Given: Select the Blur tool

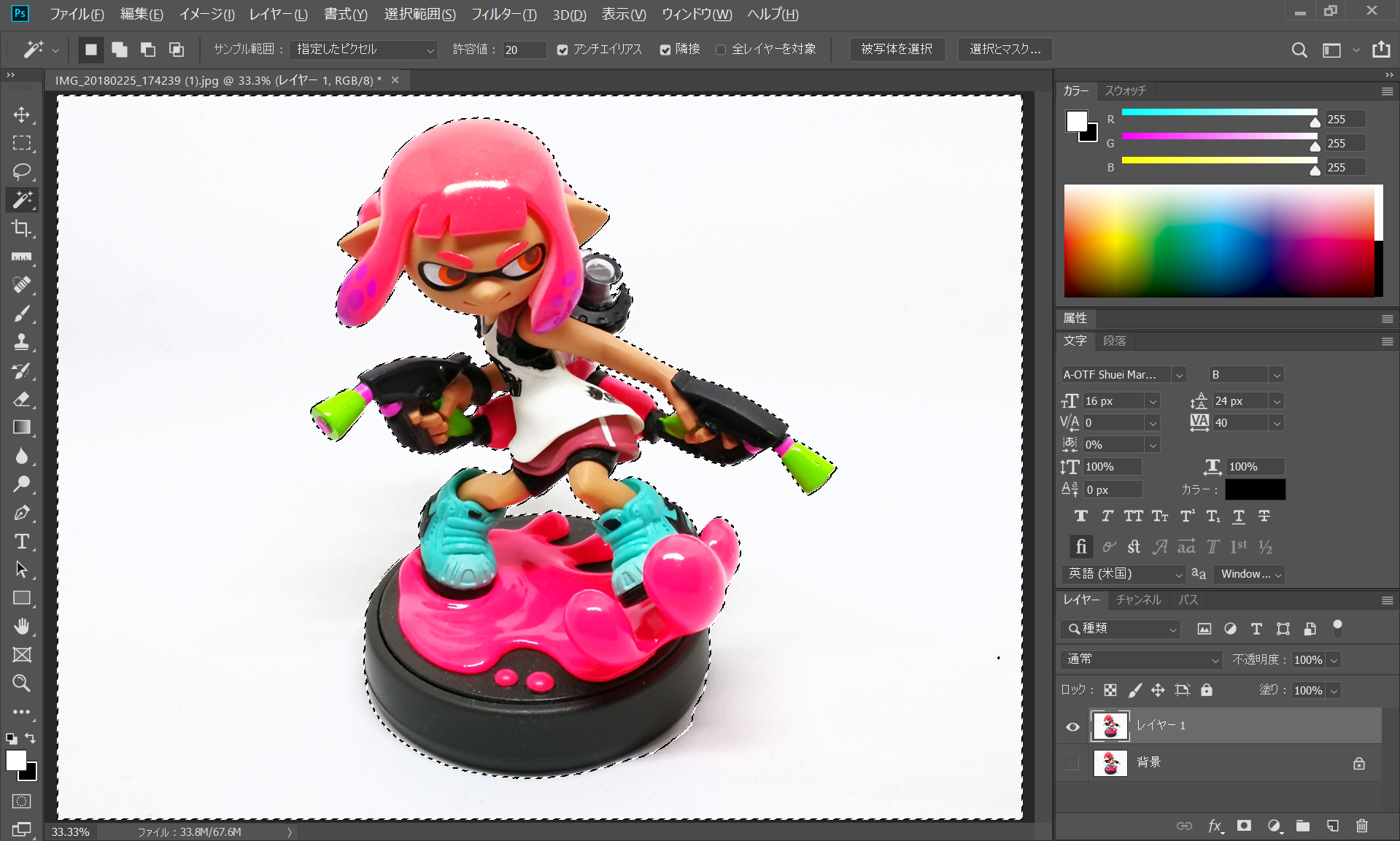Looking at the screenshot, I should [x=22, y=456].
